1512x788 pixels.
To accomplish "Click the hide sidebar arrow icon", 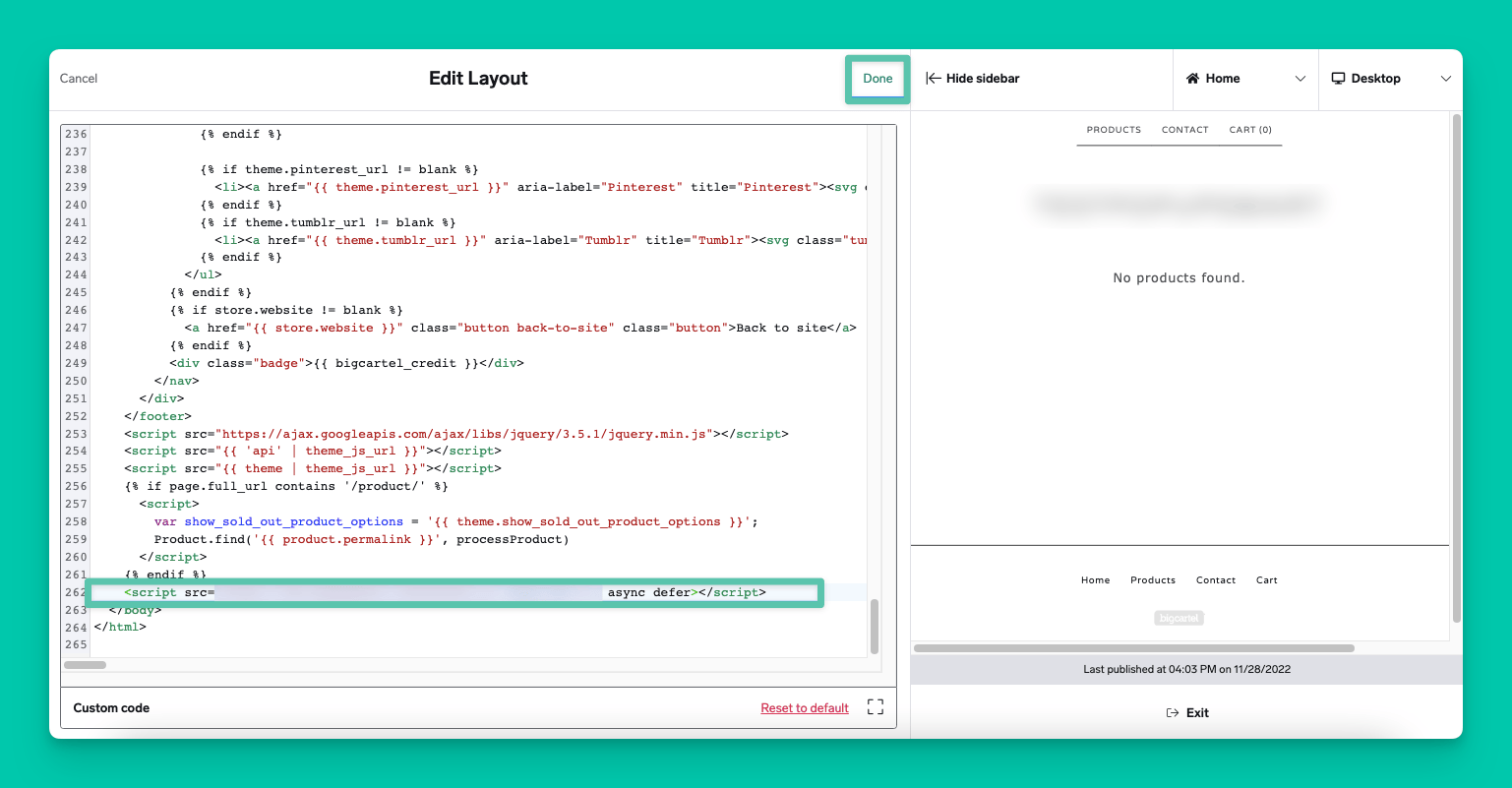I will tap(934, 79).
